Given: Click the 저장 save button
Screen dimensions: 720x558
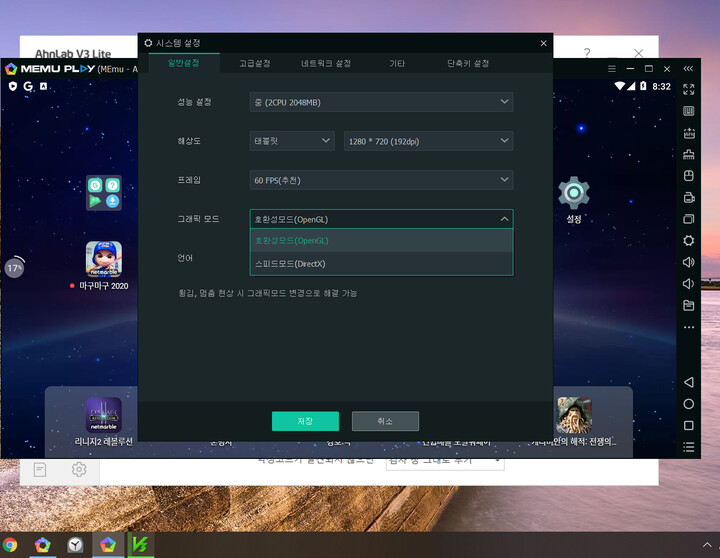Looking at the screenshot, I should (x=305, y=421).
